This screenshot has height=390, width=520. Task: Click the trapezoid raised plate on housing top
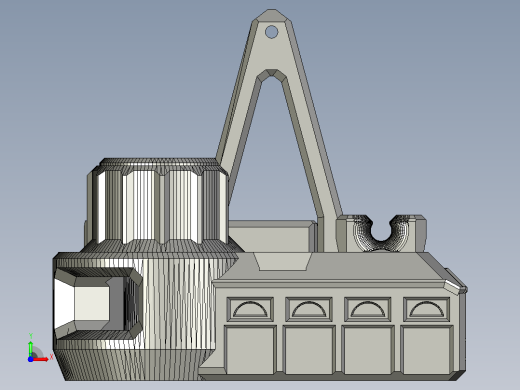tap(282, 261)
